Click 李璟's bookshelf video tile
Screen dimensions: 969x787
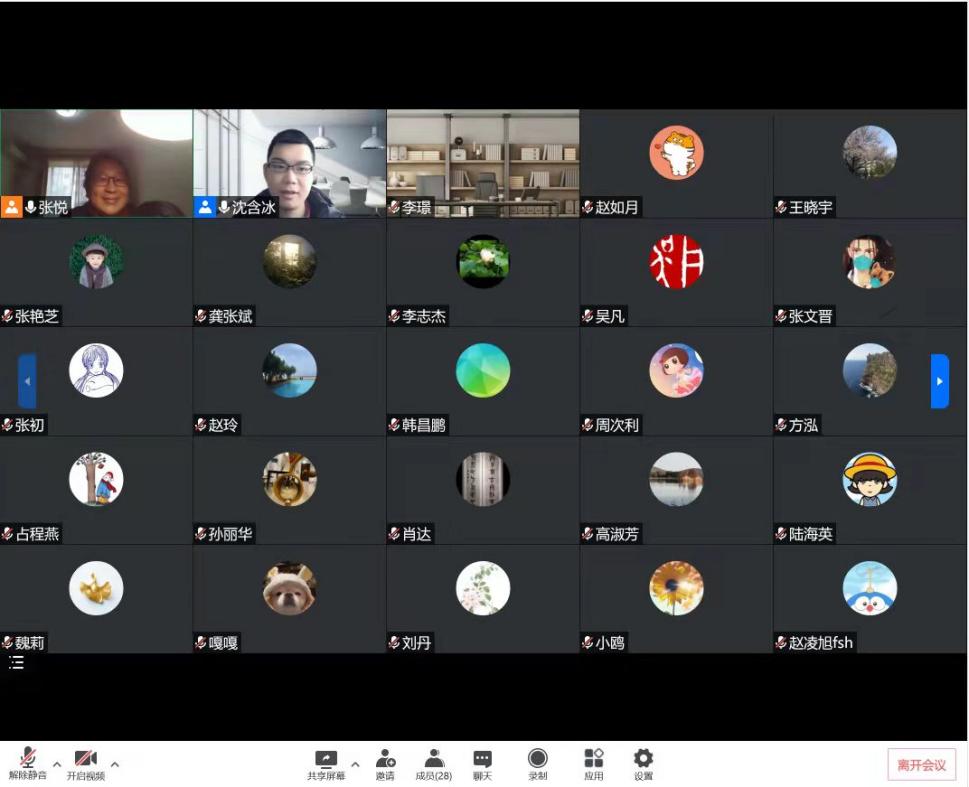coord(483,160)
